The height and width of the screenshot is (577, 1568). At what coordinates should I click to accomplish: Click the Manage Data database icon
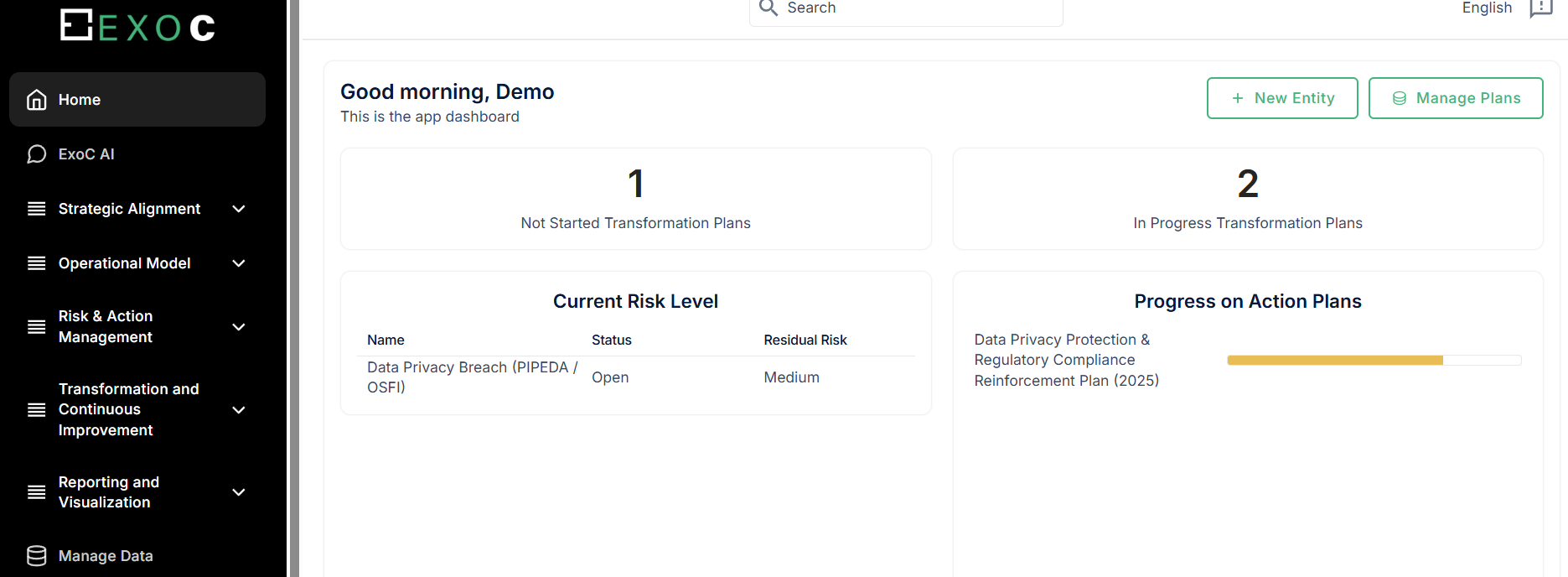(x=36, y=556)
